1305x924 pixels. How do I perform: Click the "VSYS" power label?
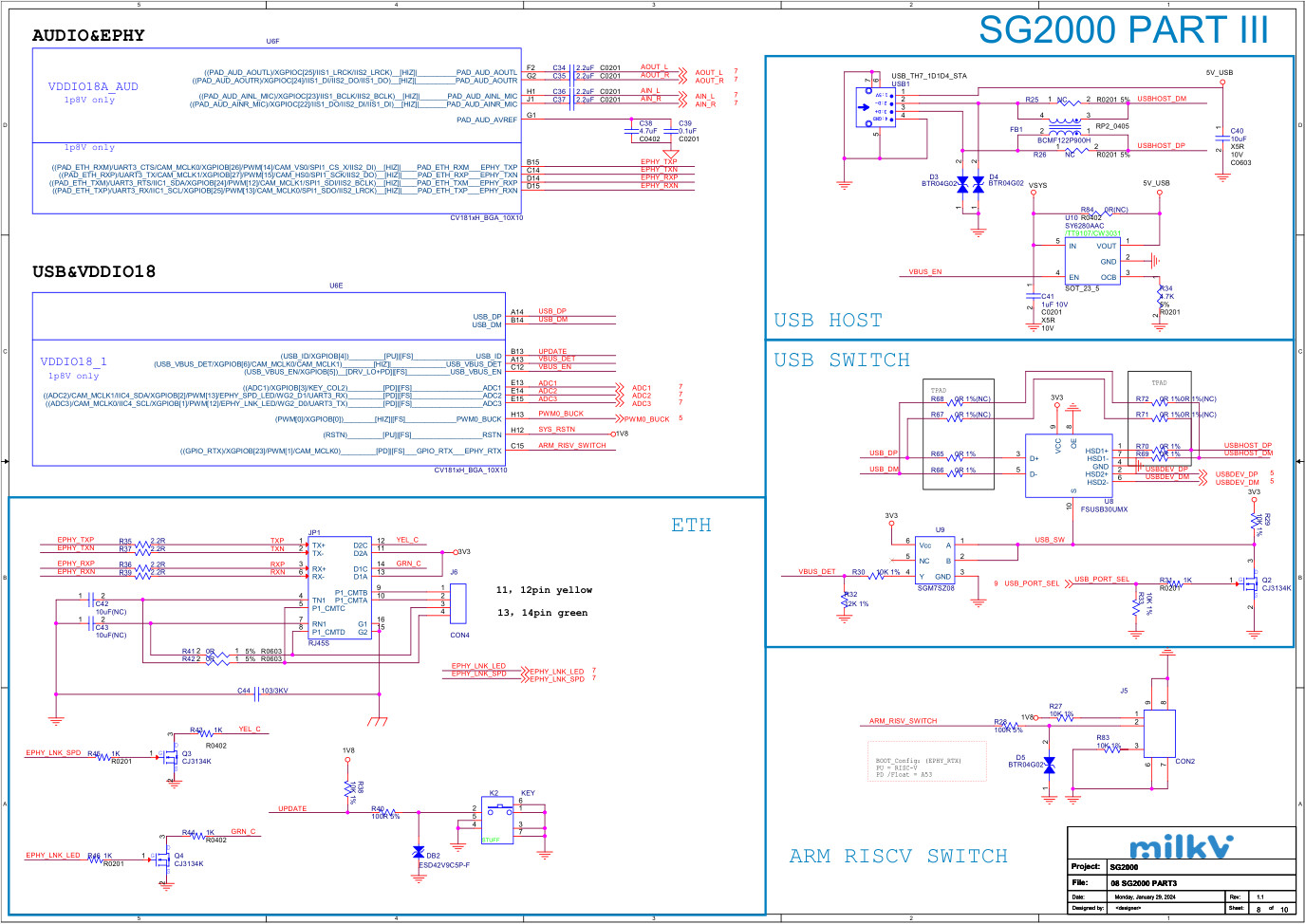pyautogui.click(x=1038, y=186)
